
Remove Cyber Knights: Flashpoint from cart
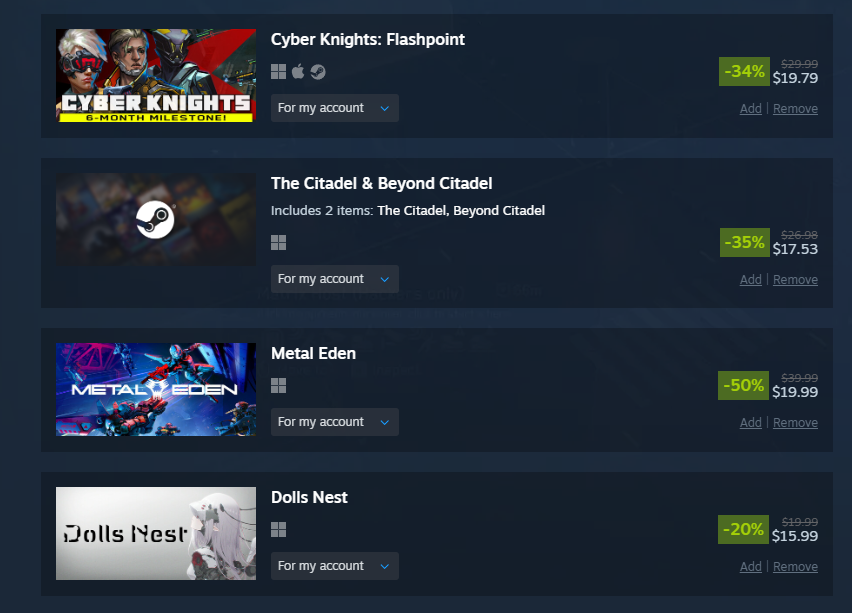pyautogui.click(x=795, y=109)
